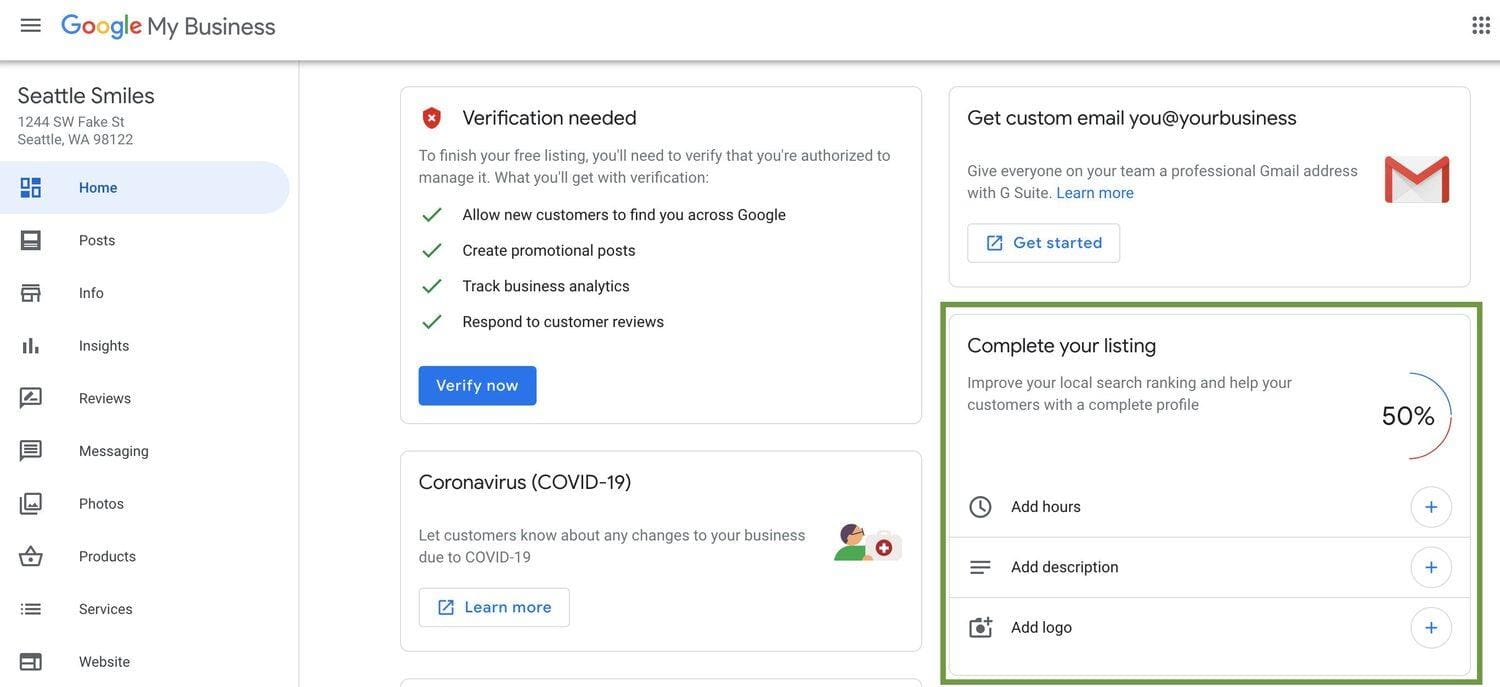1500x687 pixels.
Task: Click the COVID-19 Learn more button
Action: (494, 608)
